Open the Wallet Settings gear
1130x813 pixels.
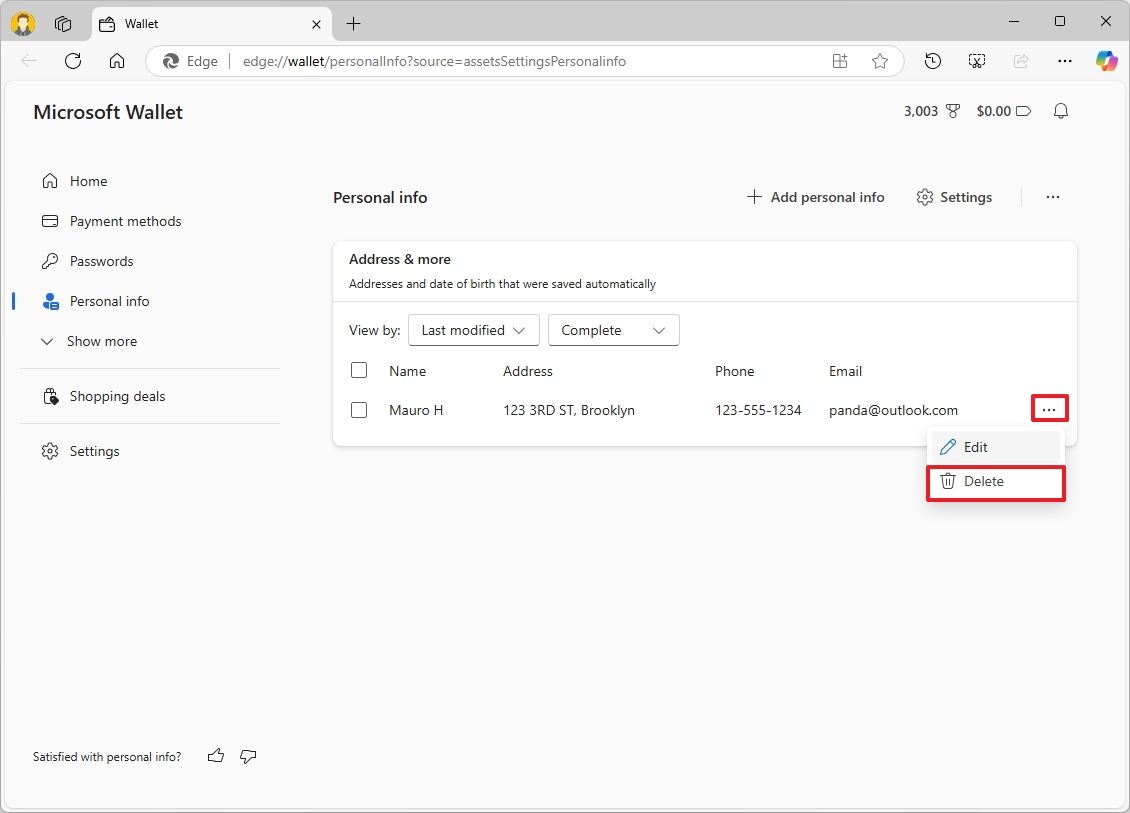(x=953, y=197)
